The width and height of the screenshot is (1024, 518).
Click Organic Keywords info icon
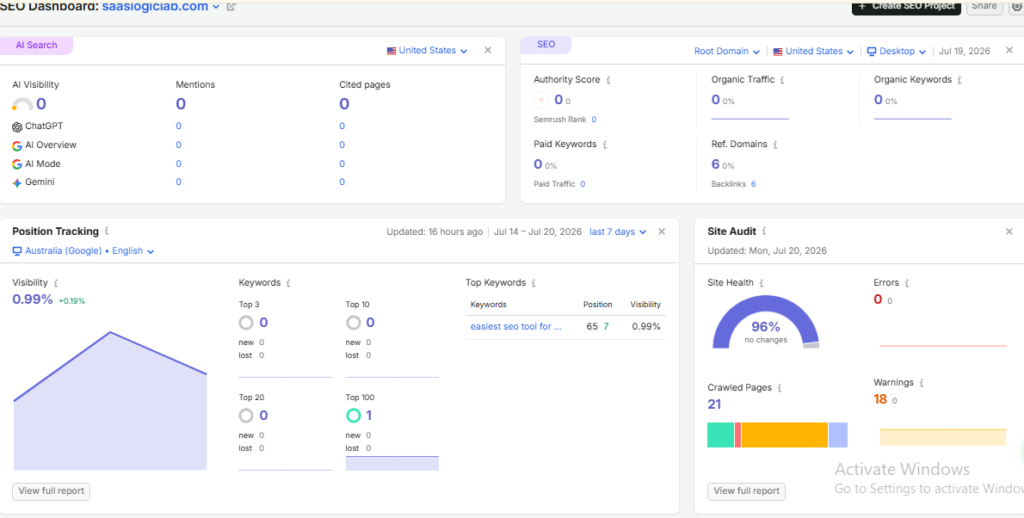pyautogui.click(x=959, y=80)
